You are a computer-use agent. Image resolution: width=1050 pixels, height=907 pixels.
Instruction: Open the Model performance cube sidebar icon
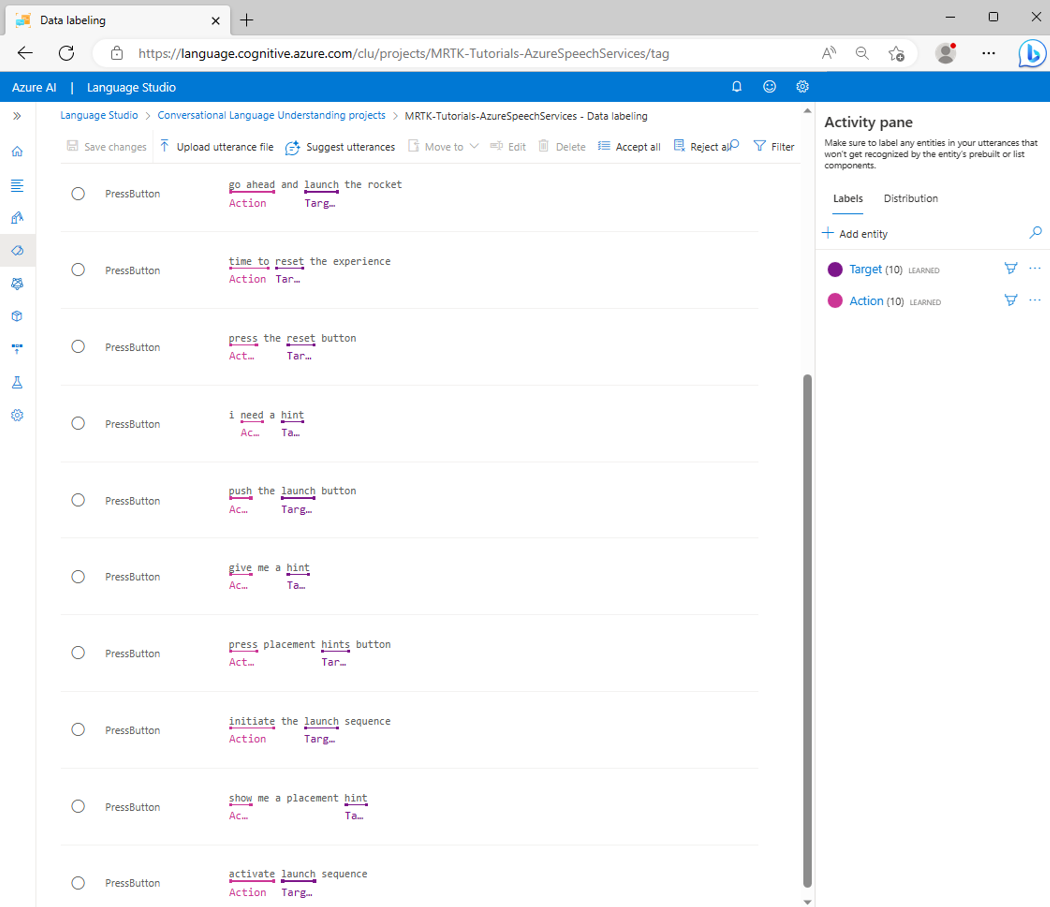tap(17, 316)
